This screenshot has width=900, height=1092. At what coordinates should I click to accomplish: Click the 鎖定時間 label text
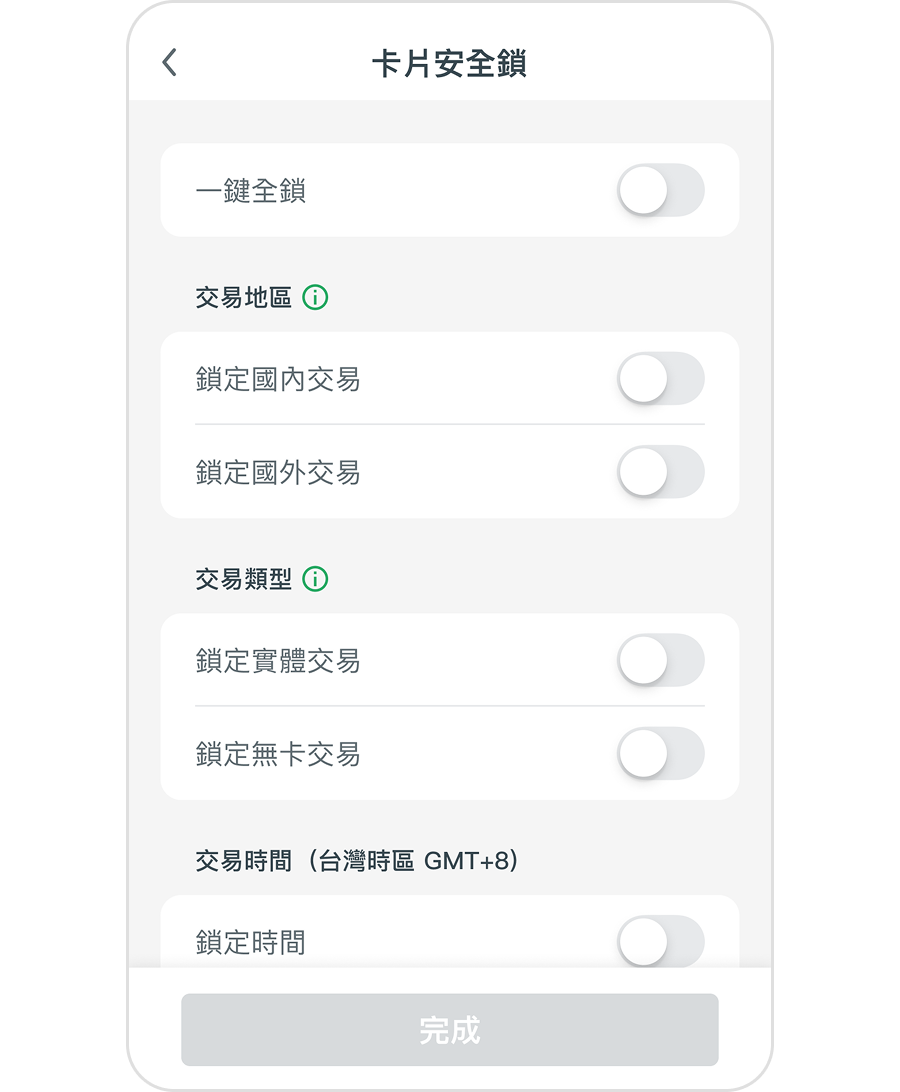tap(251, 943)
